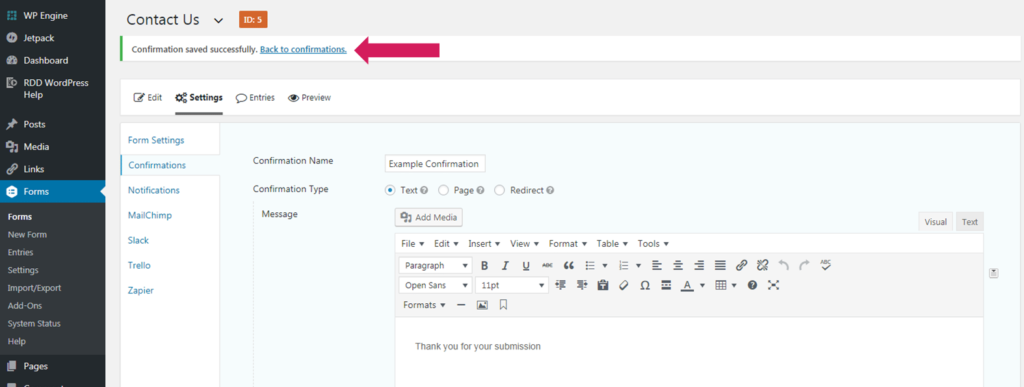1024x387 pixels.
Task: Open the editor Edit menu
Action: pyautogui.click(x=447, y=243)
